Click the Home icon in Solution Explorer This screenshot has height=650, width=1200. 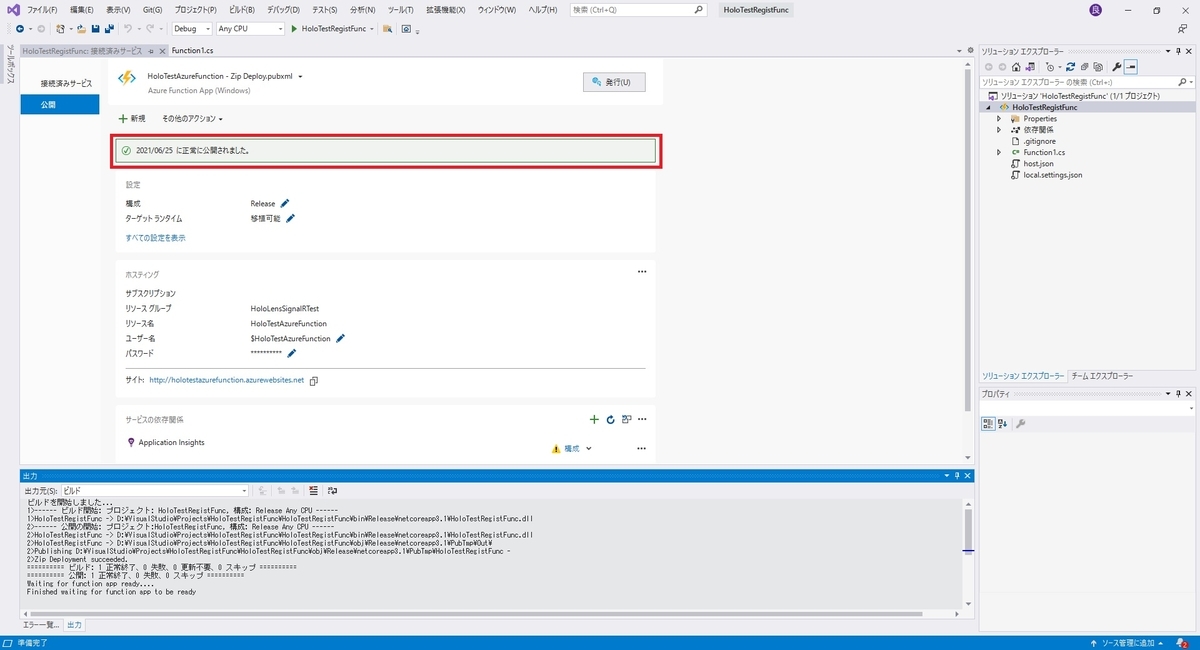tap(1016, 67)
